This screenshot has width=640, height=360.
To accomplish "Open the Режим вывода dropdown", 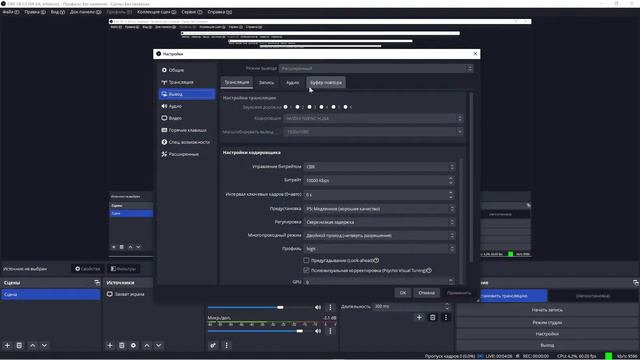I will click(x=376, y=69).
